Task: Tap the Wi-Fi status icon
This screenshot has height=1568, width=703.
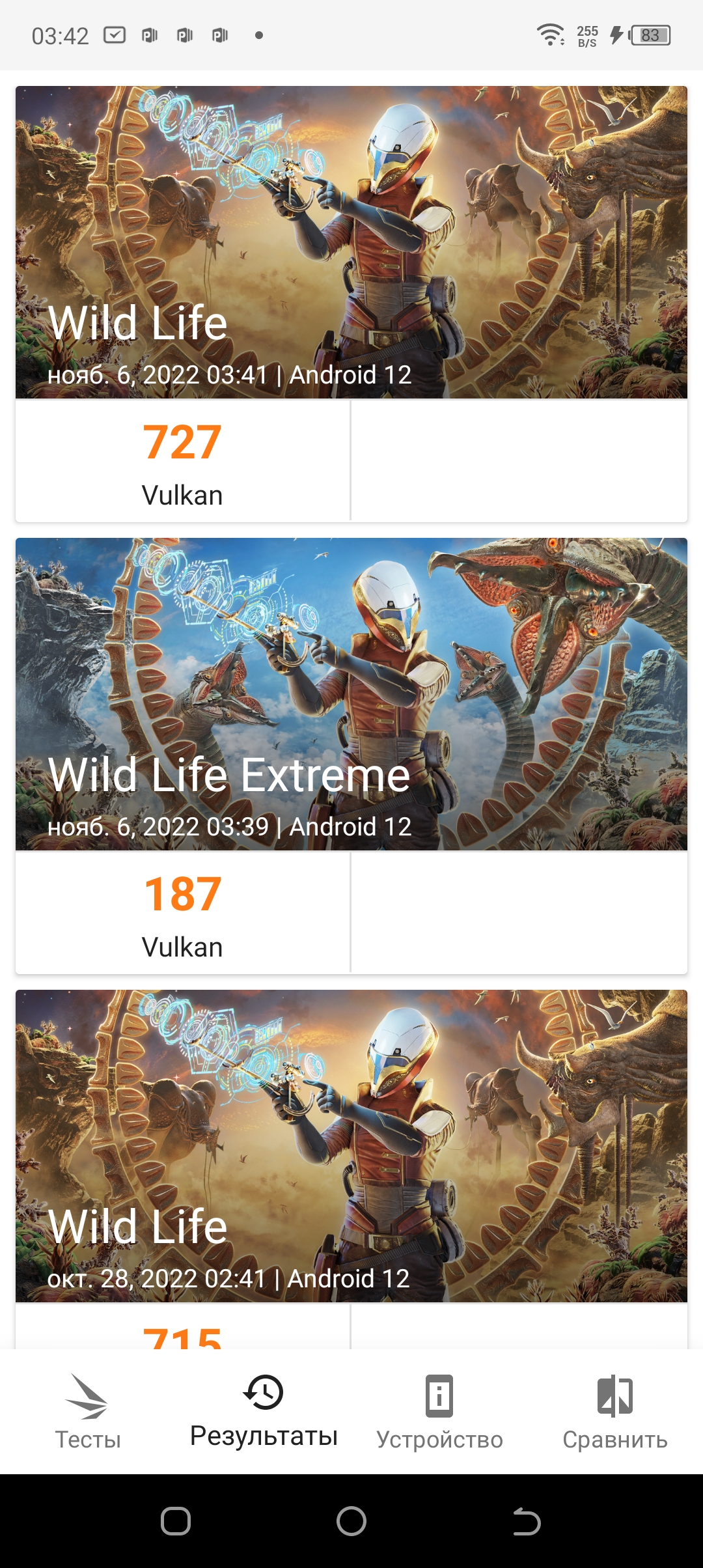Action: pyautogui.click(x=550, y=35)
